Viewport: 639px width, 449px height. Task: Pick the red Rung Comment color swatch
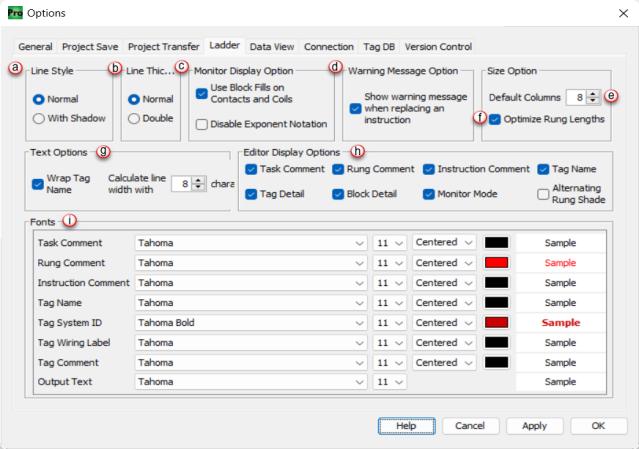497,262
